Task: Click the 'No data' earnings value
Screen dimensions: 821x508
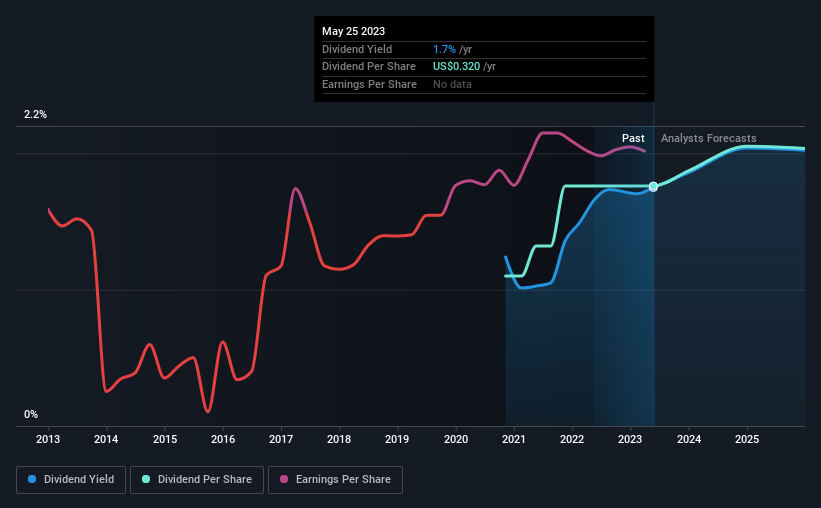Action: [452, 84]
